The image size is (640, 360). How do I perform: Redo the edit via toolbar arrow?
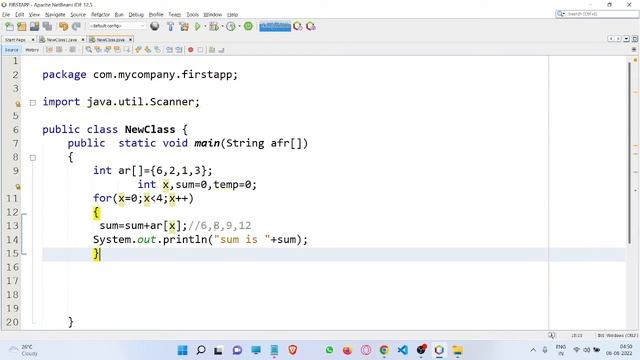click(x=76, y=27)
